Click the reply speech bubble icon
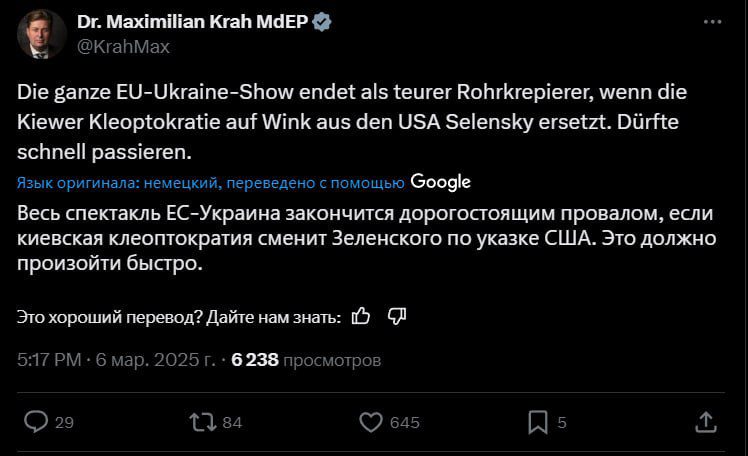 (x=36, y=422)
